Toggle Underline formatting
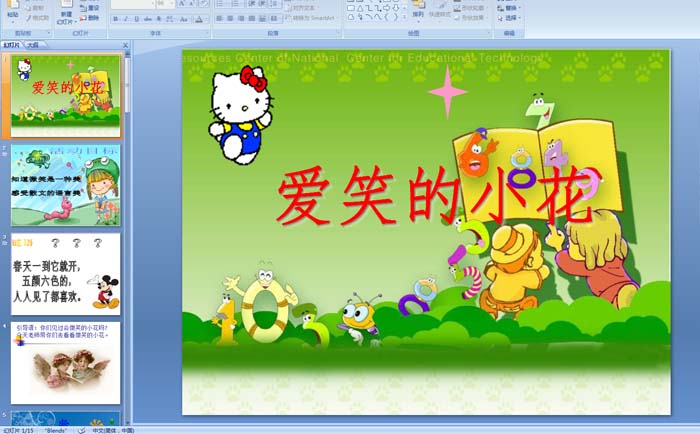Image resolution: width=700 pixels, height=434 pixels. pyautogui.click(x=138, y=18)
